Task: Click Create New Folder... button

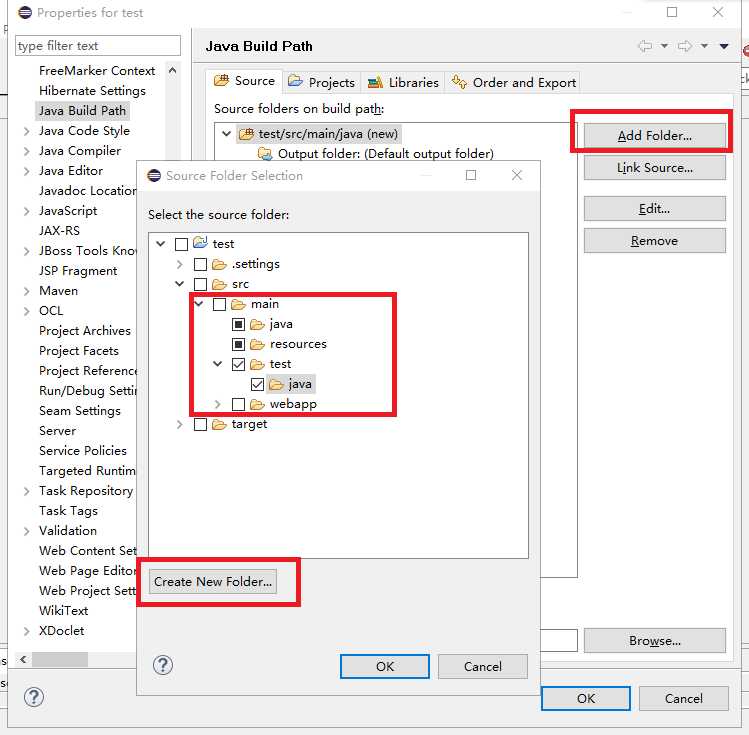Action: pyautogui.click(x=213, y=582)
